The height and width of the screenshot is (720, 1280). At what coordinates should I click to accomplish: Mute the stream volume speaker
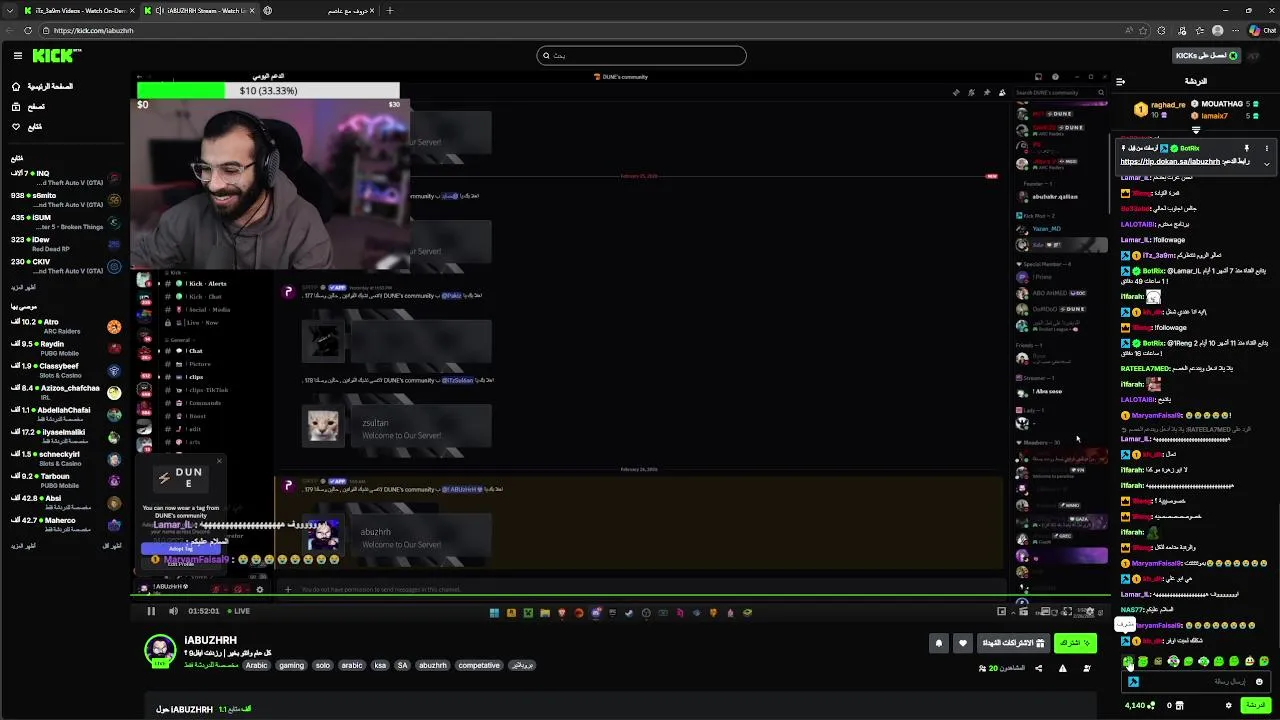pos(173,611)
